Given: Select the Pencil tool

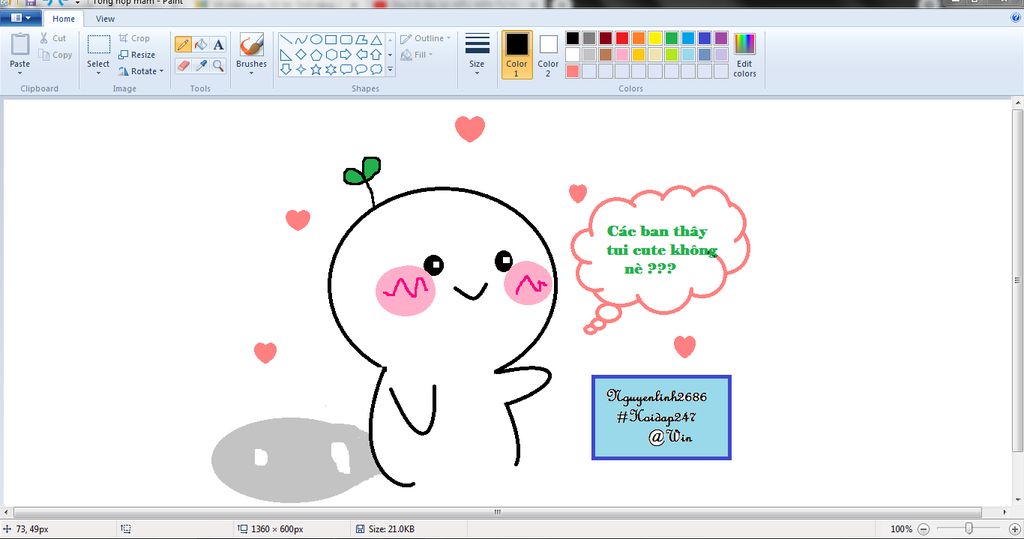Looking at the screenshot, I should [x=184, y=44].
